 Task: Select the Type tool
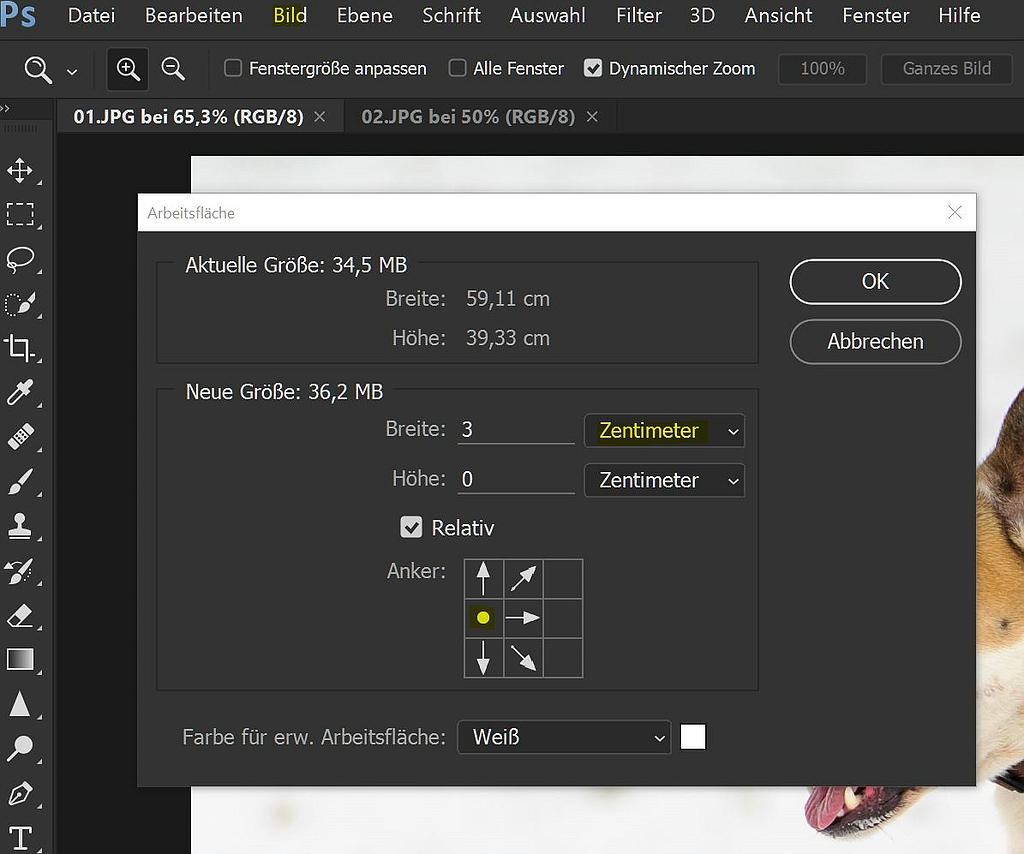pos(20,838)
